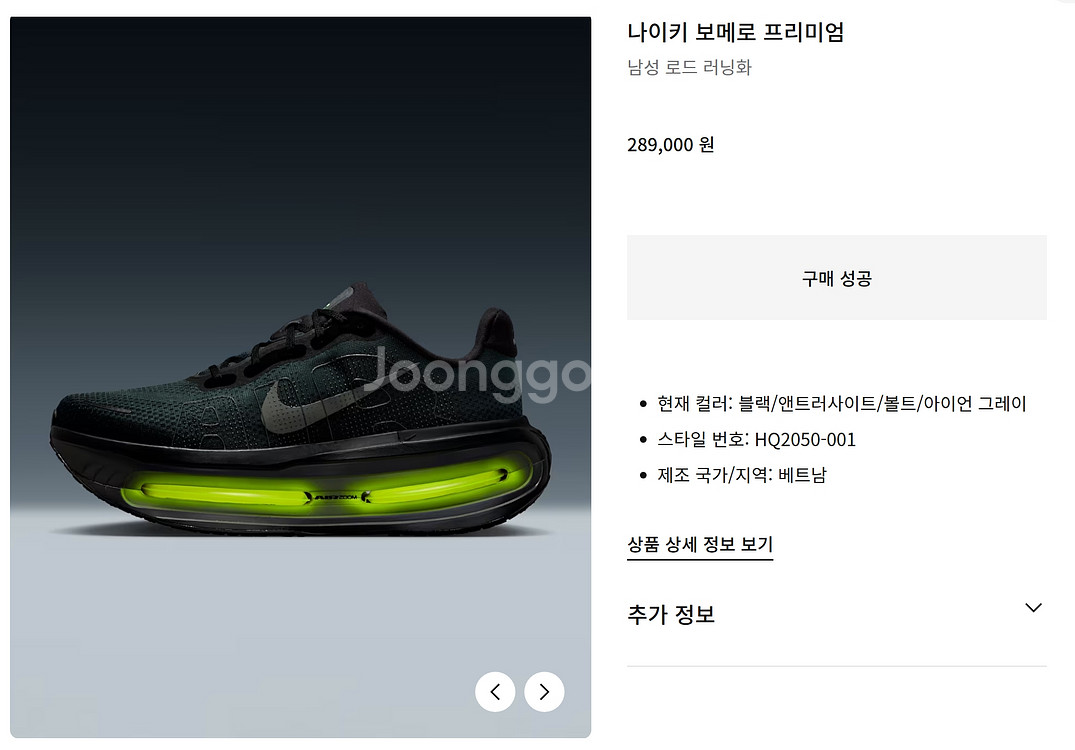1075x750 pixels.
Task: Click the style number HQ2050-001
Action: click(x=805, y=439)
